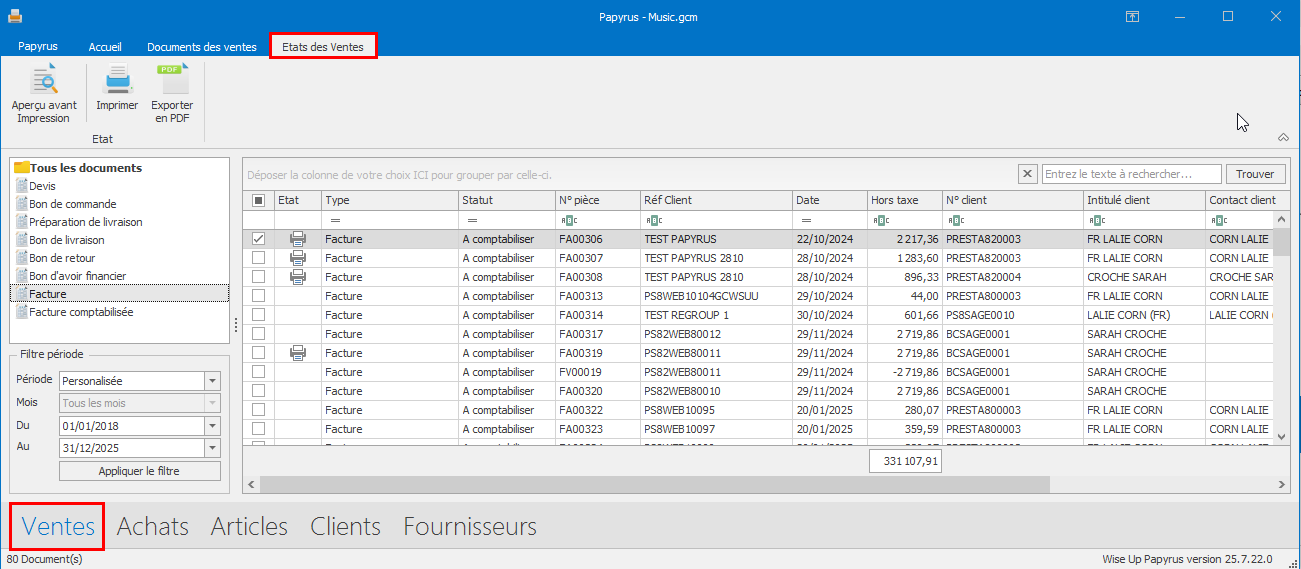Click the horizontal scrollbar of the grid
The width and height of the screenshot is (1301, 569).
coord(650,484)
